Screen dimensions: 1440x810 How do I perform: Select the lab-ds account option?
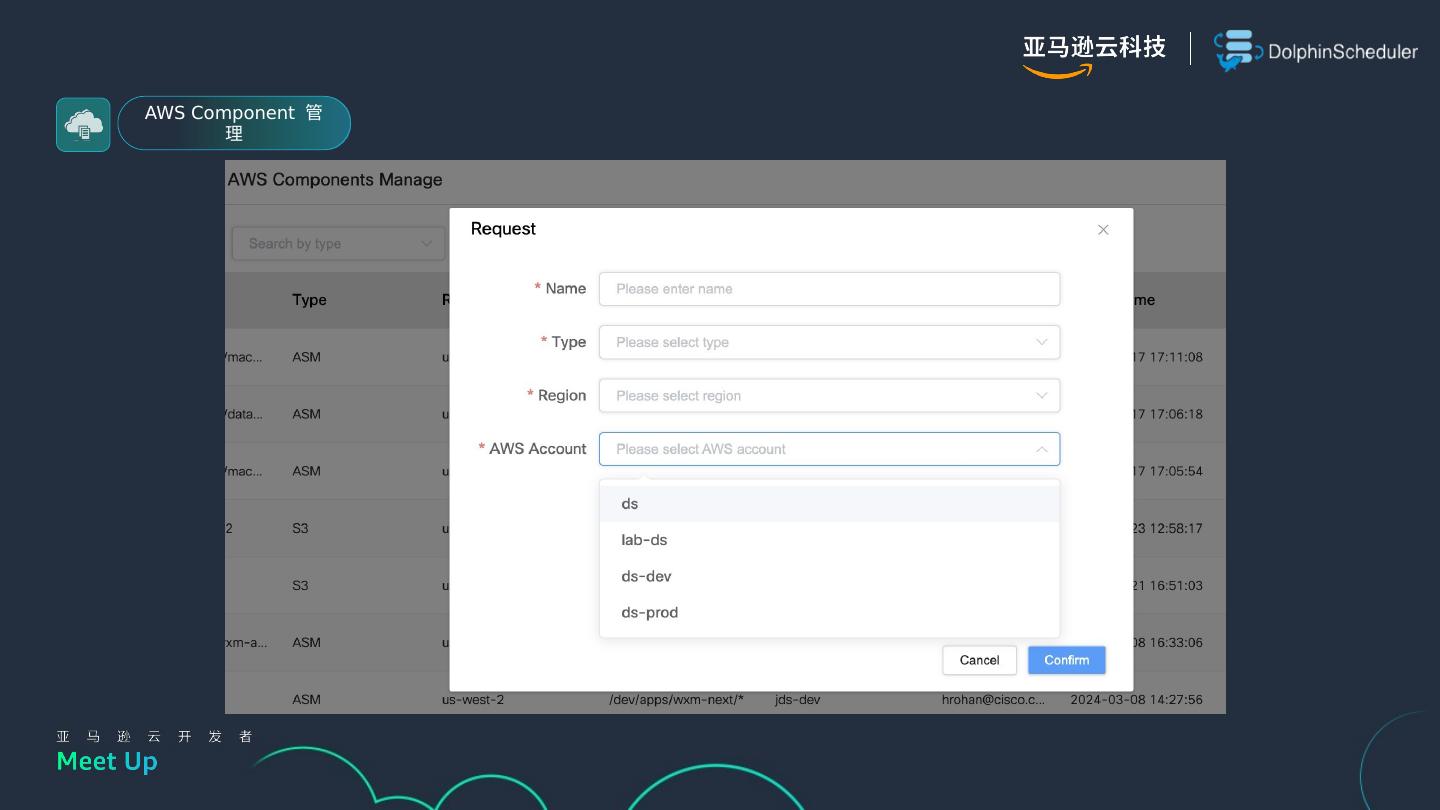point(829,540)
